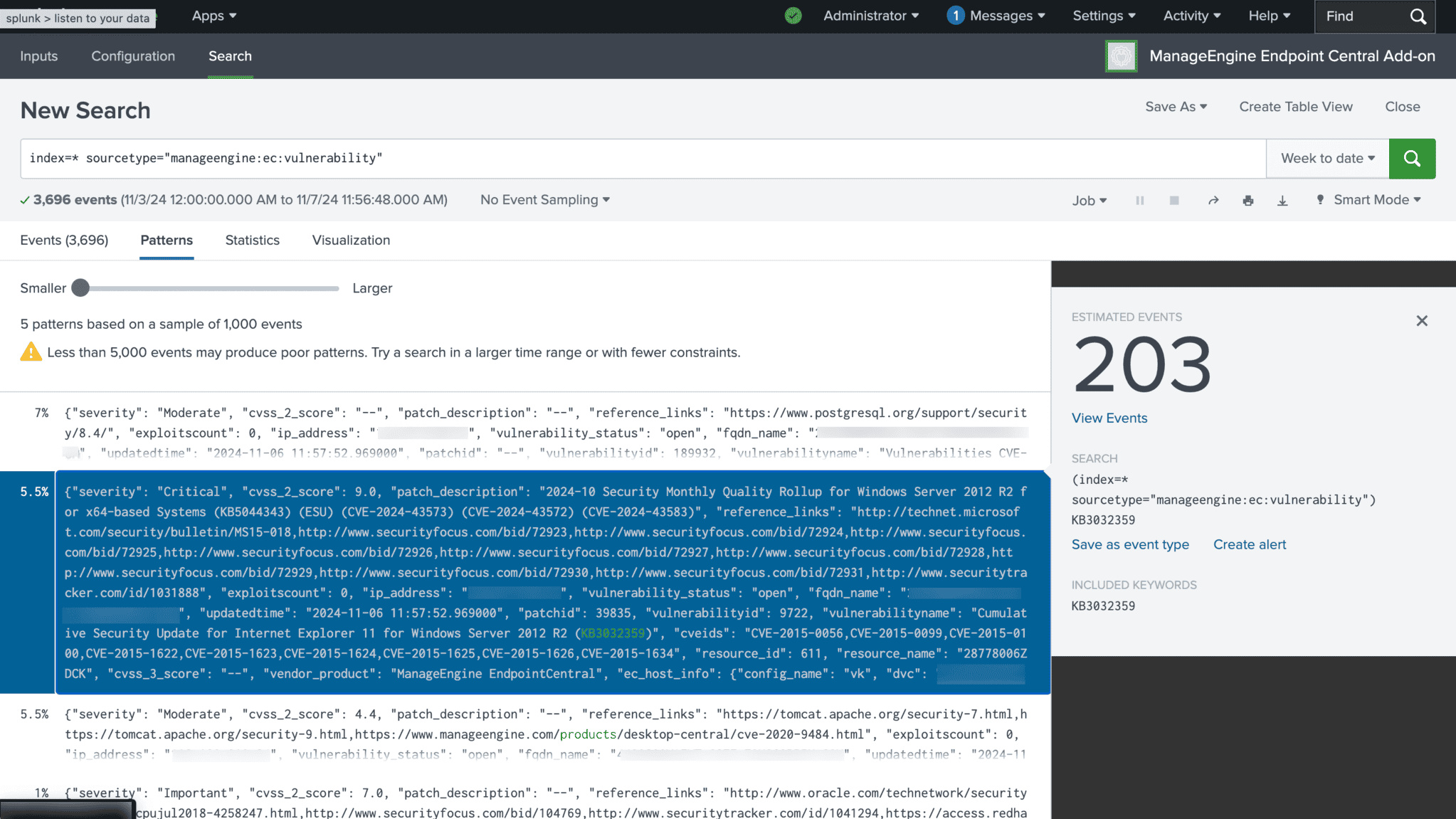Click the New Search heading
Image resolution: width=1456 pixels, height=819 pixels.
pos(85,110)
